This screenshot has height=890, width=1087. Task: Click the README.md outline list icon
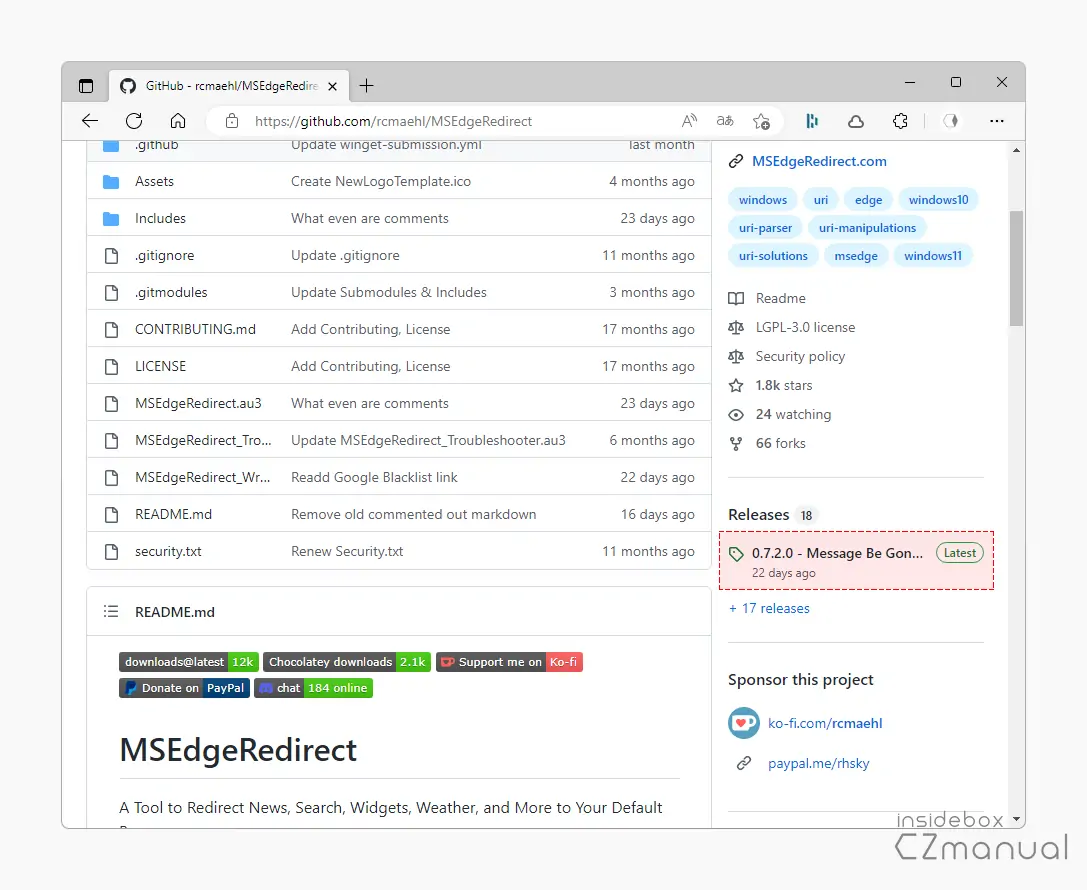pyautogui.click(x=110, y=612)
